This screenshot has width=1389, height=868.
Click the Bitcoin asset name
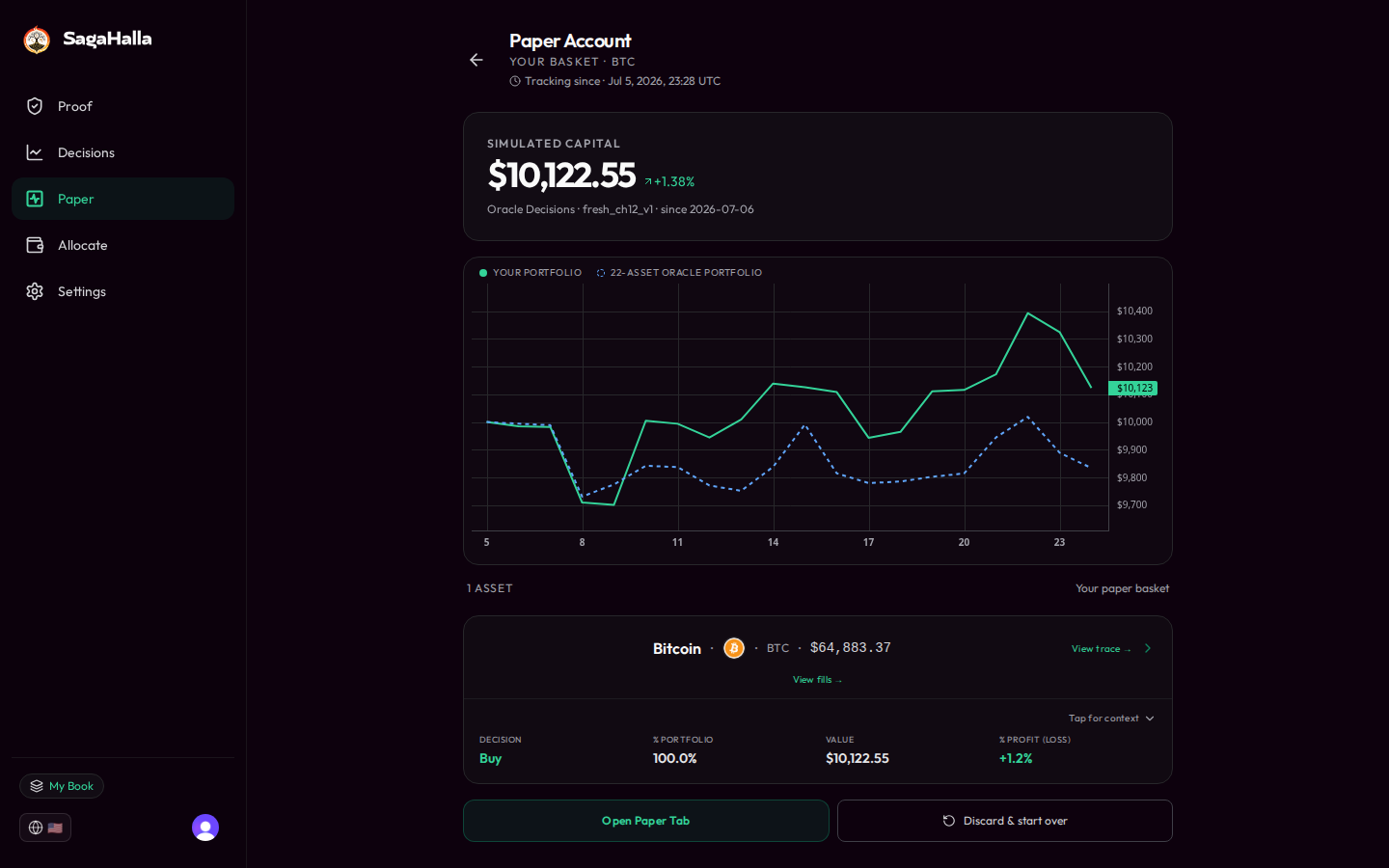click(677, 649)
